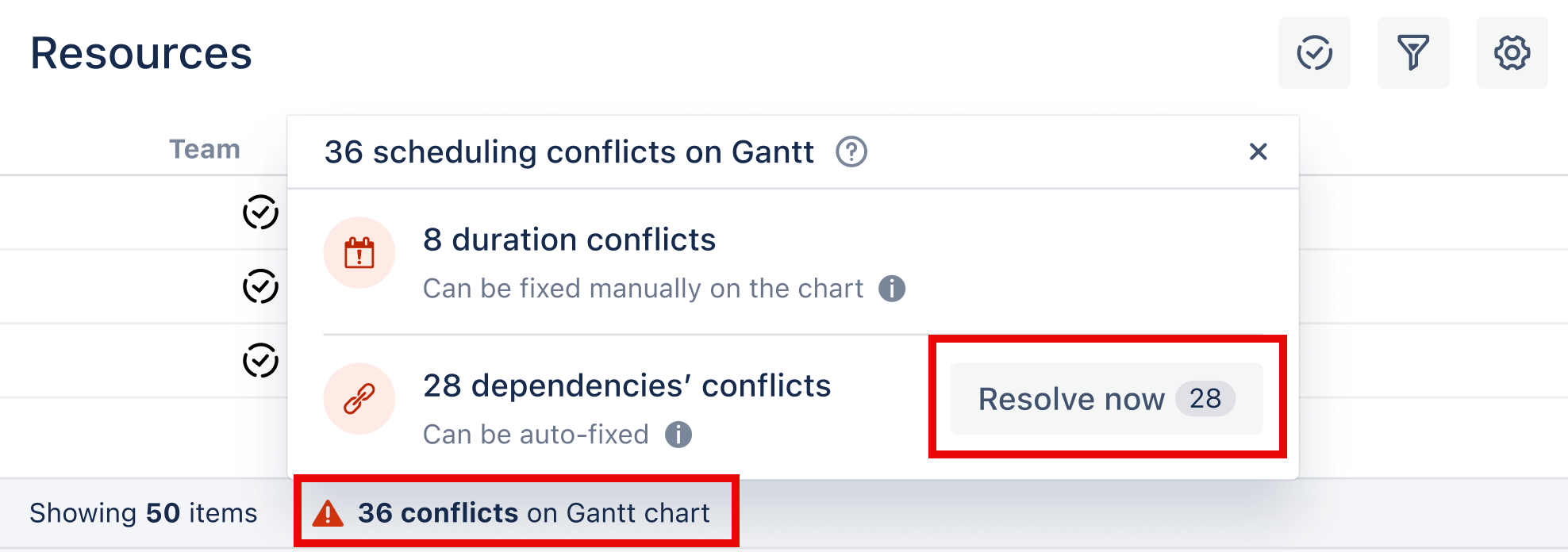This screenshot has width=1568, height=552.
Task: Toggle the checkmark on the third resource row
Action: pos(257,361)
